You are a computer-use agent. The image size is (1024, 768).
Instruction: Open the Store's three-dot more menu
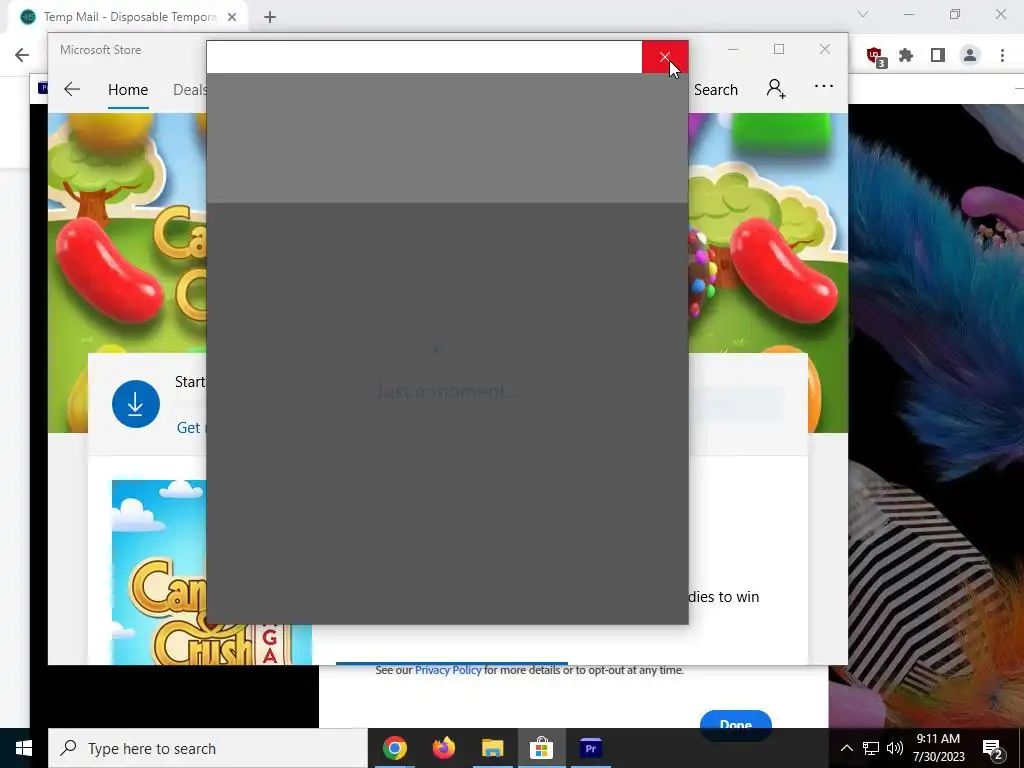(824, 86)
